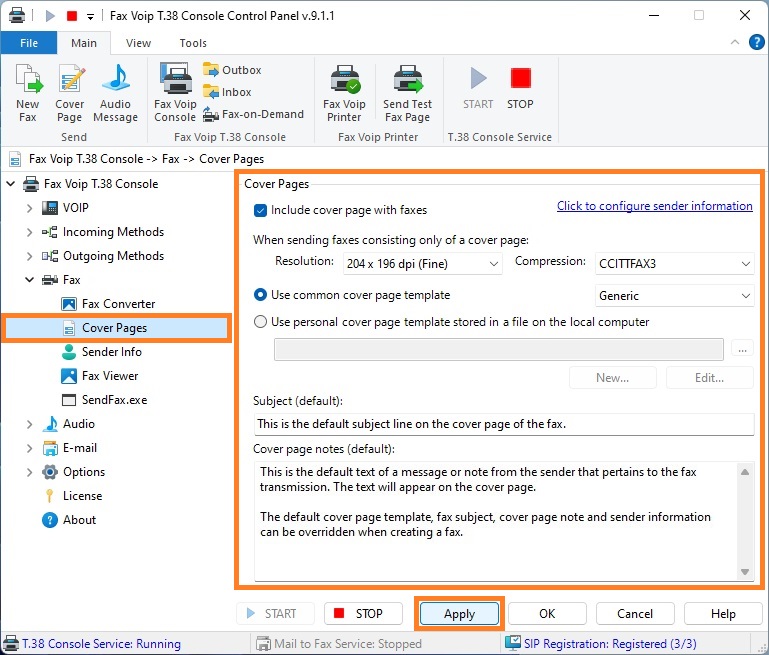Open the Resolution dropdown
This screenshot has width=769, height=655.
422,264
